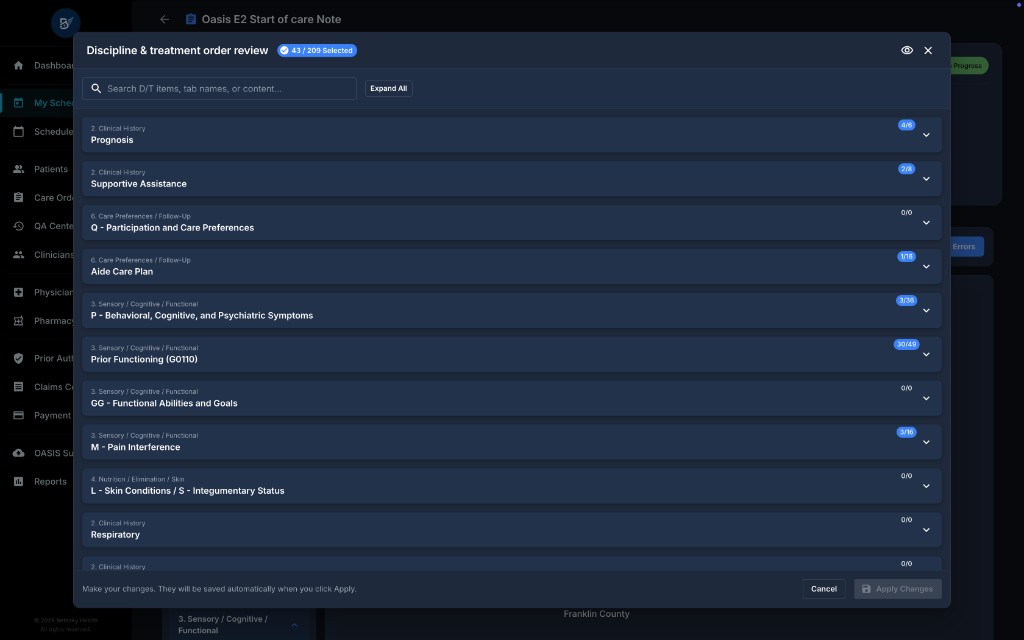1024x640 pixels.
Task: Expand the Respiratory section chevron
Action: pos(926,530)
